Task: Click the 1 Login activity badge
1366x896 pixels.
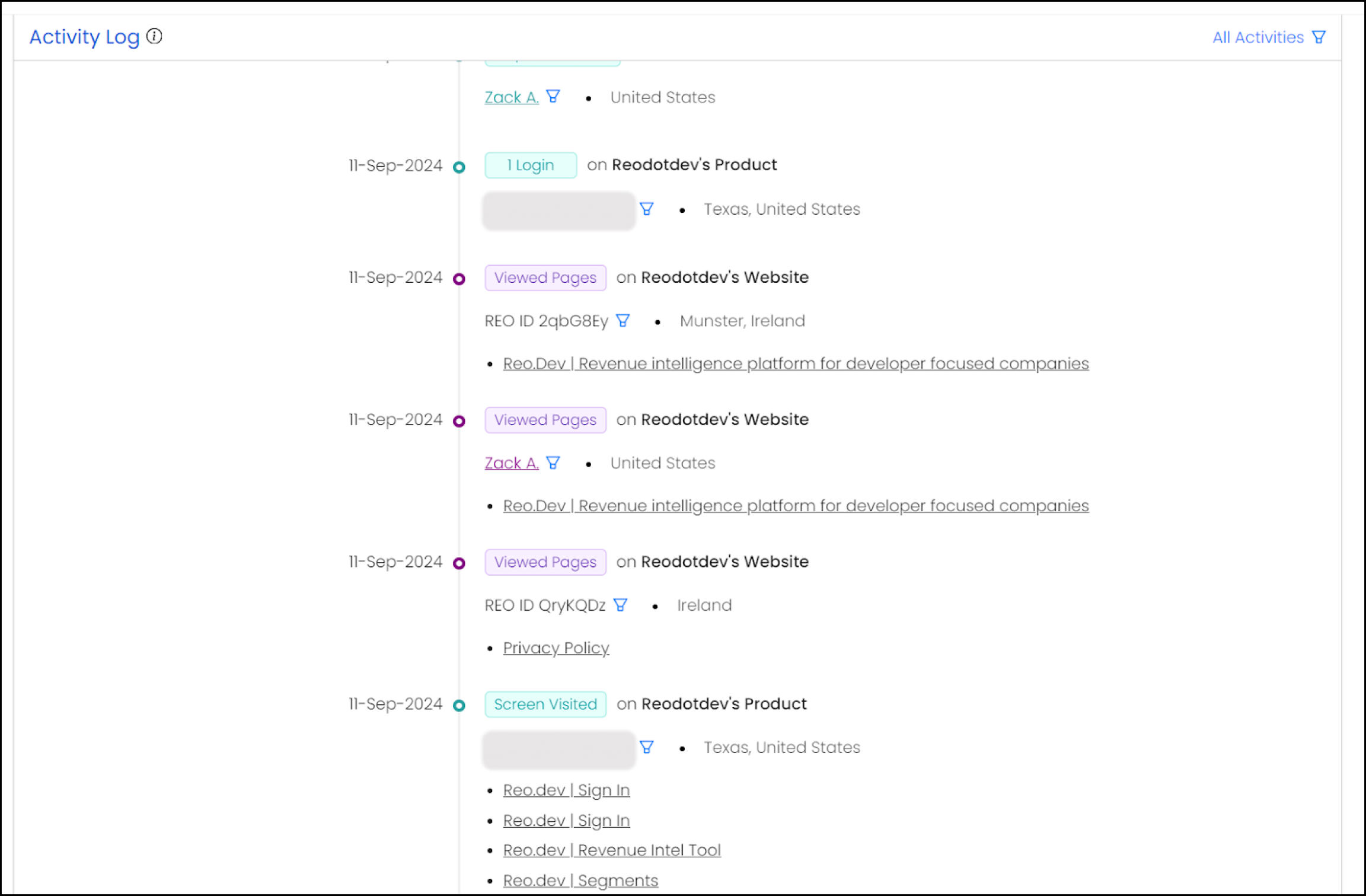Action: point(530,165)
